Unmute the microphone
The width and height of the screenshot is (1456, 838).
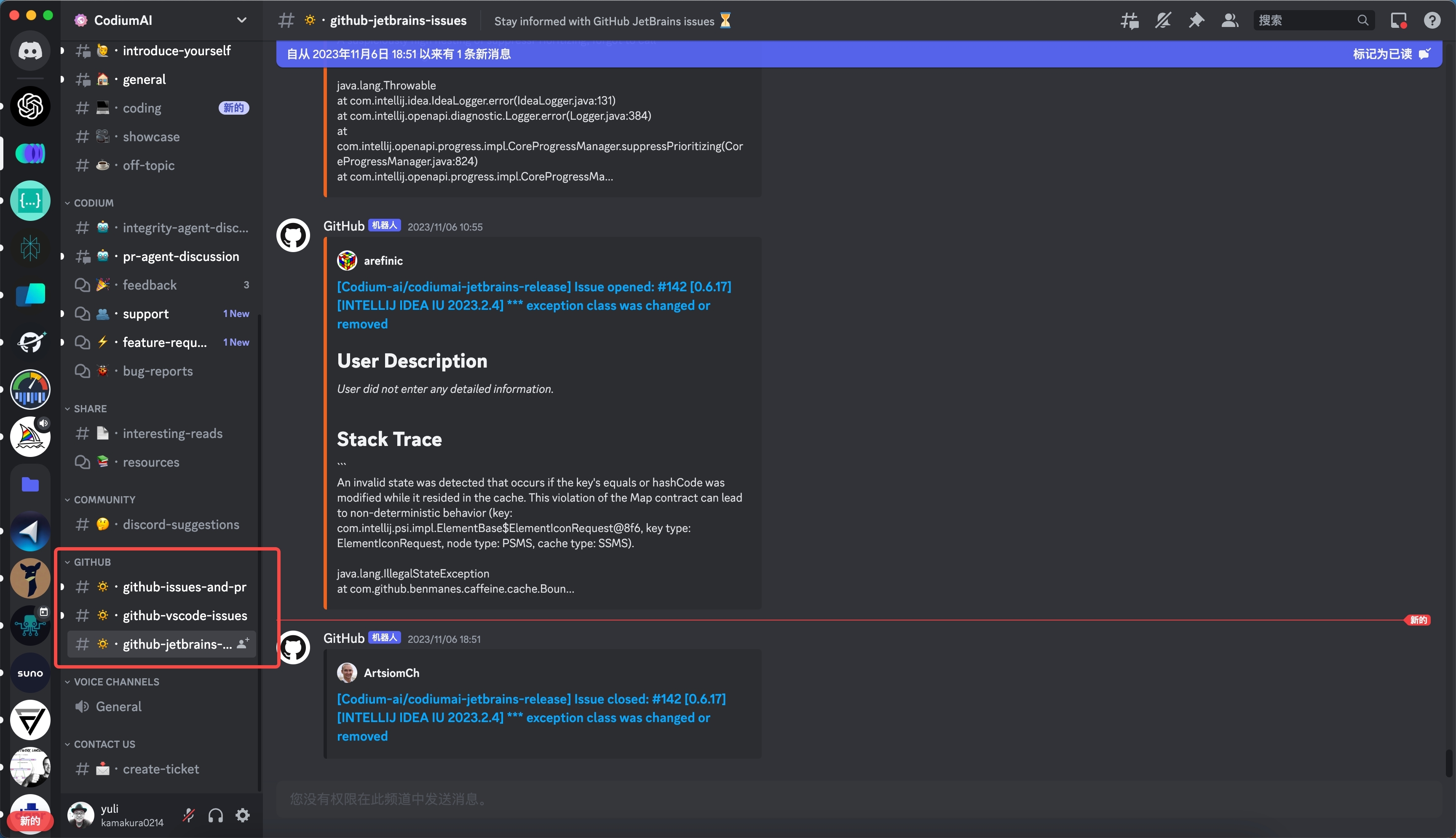coord(188,815)
